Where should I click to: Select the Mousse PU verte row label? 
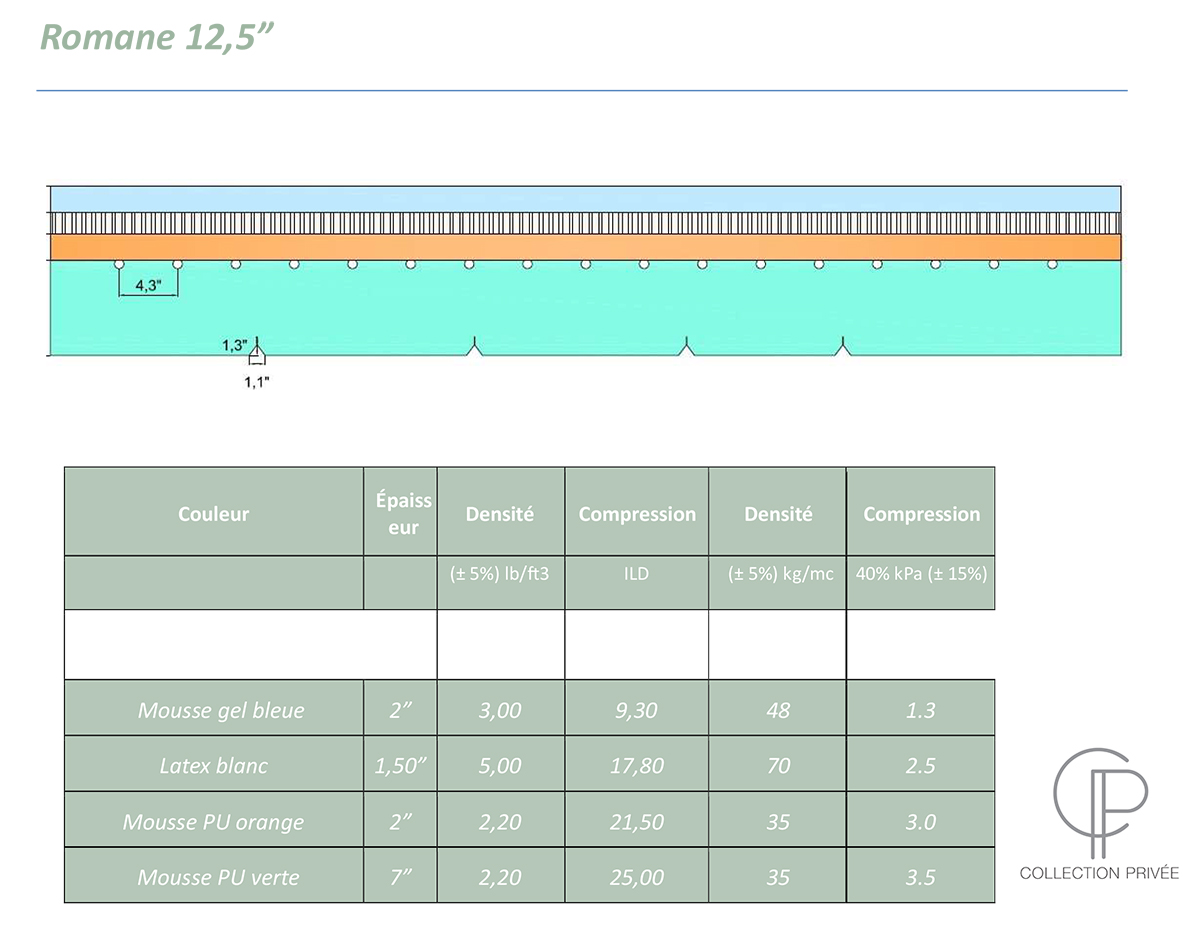218,878
